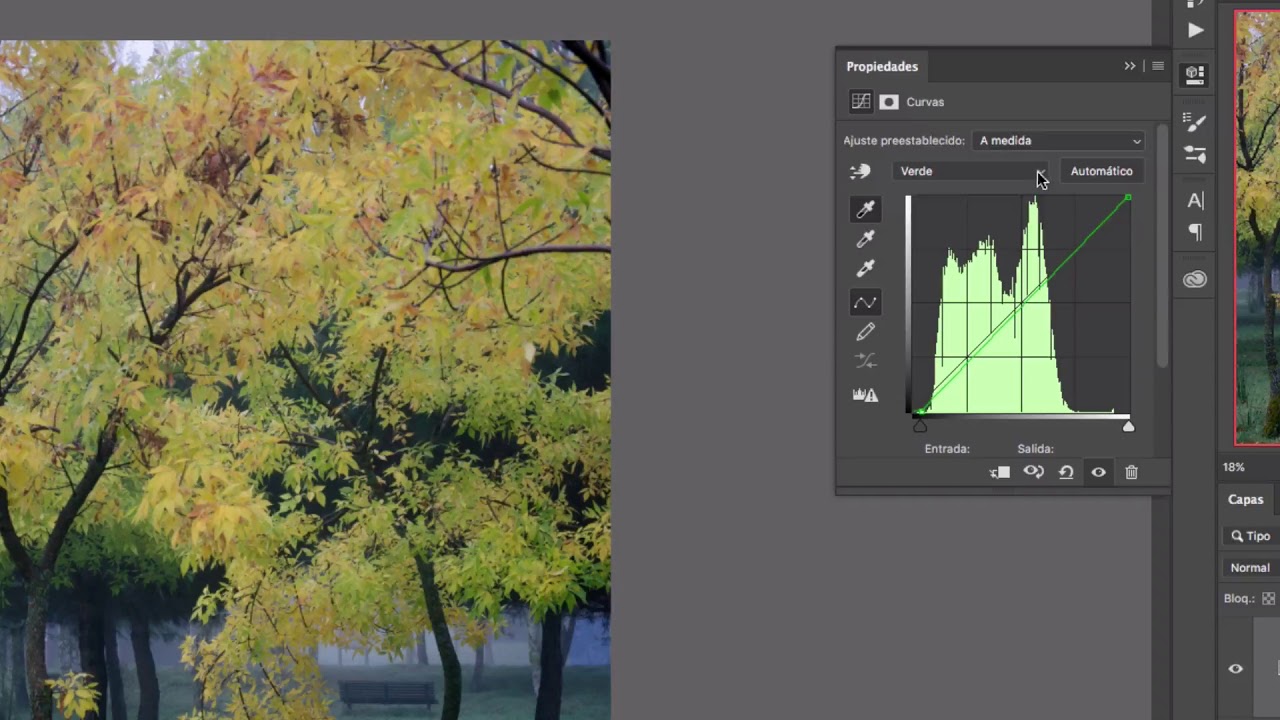This screenshot has height=720, width=1280.
Task: Click the smooth curve values icon
Action: coord(865,361)
